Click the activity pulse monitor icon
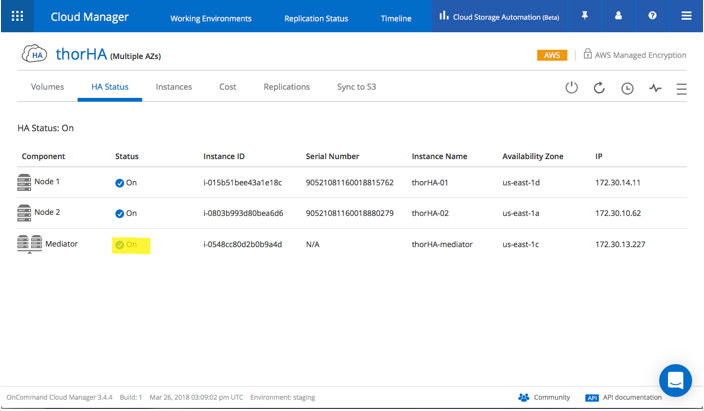Viewport: 704px width, 411px height. 655,88
